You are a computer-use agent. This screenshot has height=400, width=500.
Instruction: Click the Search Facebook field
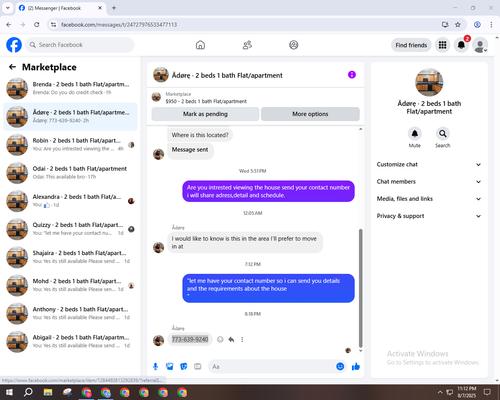(80, 45)
